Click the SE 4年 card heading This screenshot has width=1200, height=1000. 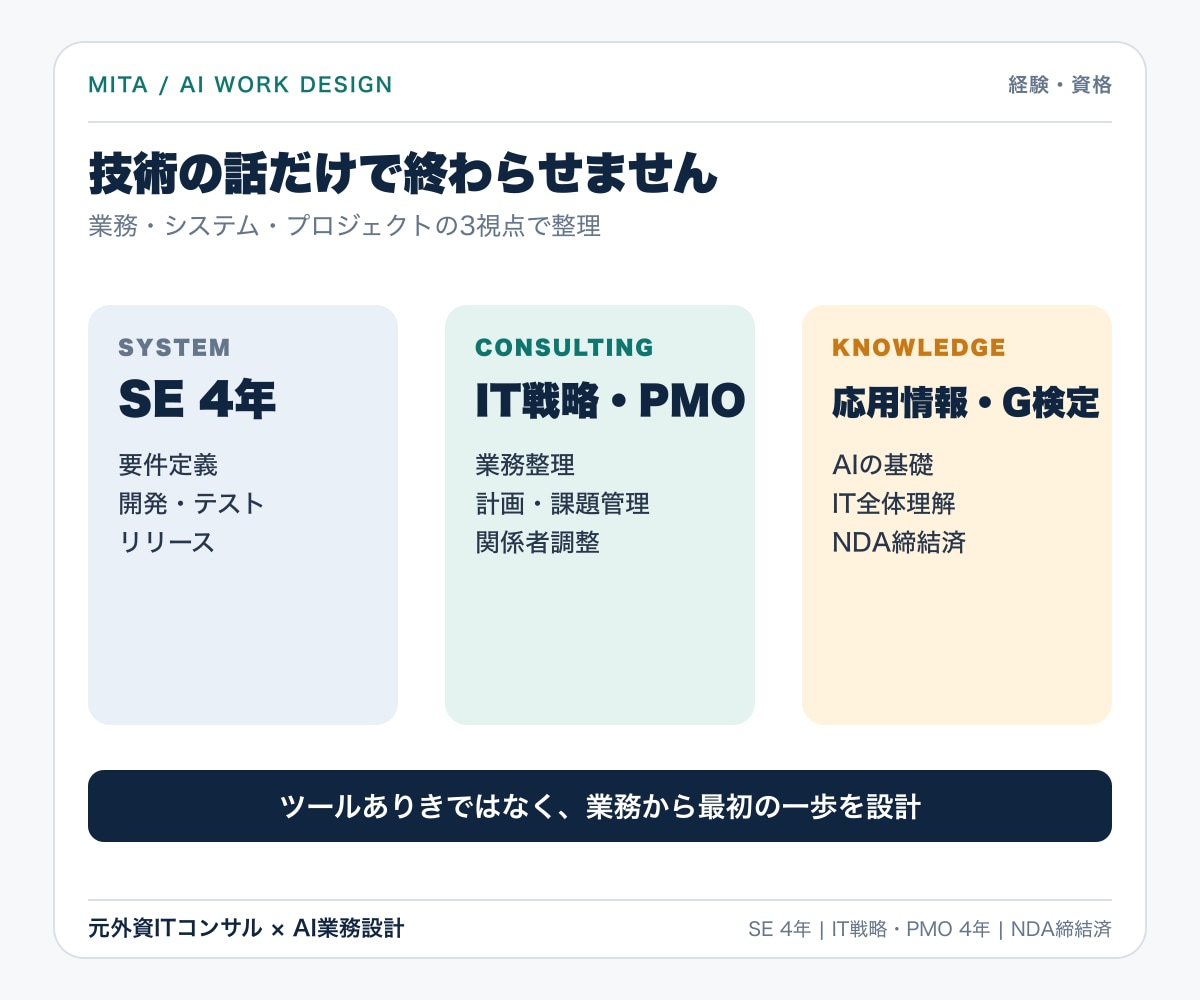197,400
